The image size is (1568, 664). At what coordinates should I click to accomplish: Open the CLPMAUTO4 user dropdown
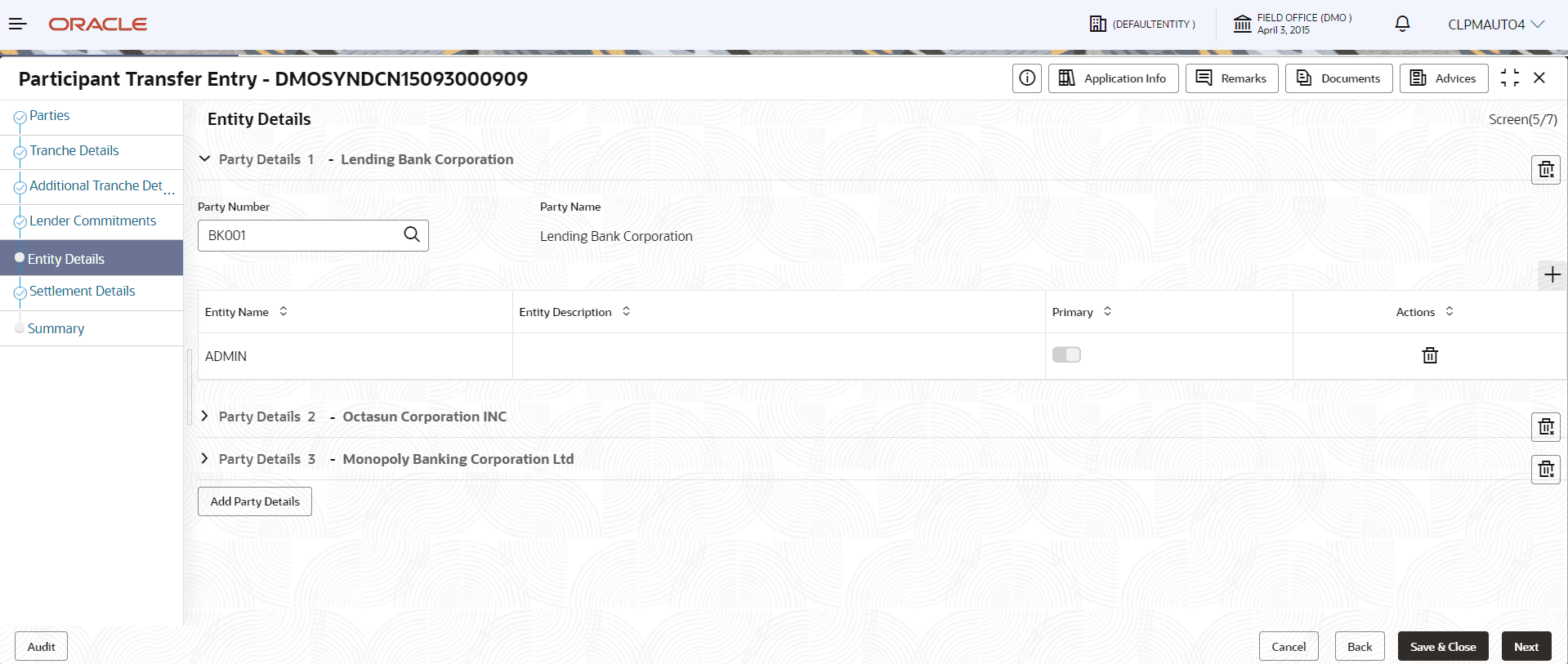click(1496, 25)
